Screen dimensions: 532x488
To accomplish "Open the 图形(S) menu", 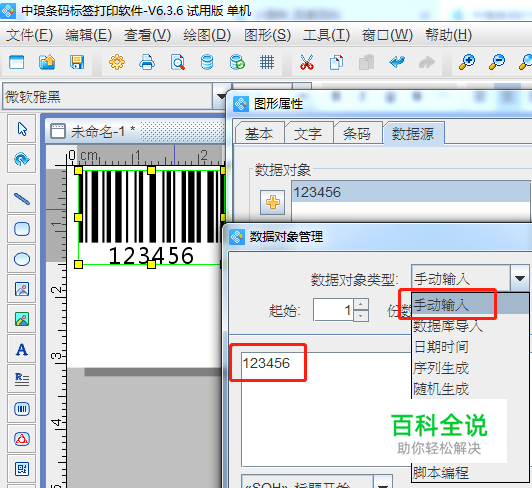I will pos(267,35).
